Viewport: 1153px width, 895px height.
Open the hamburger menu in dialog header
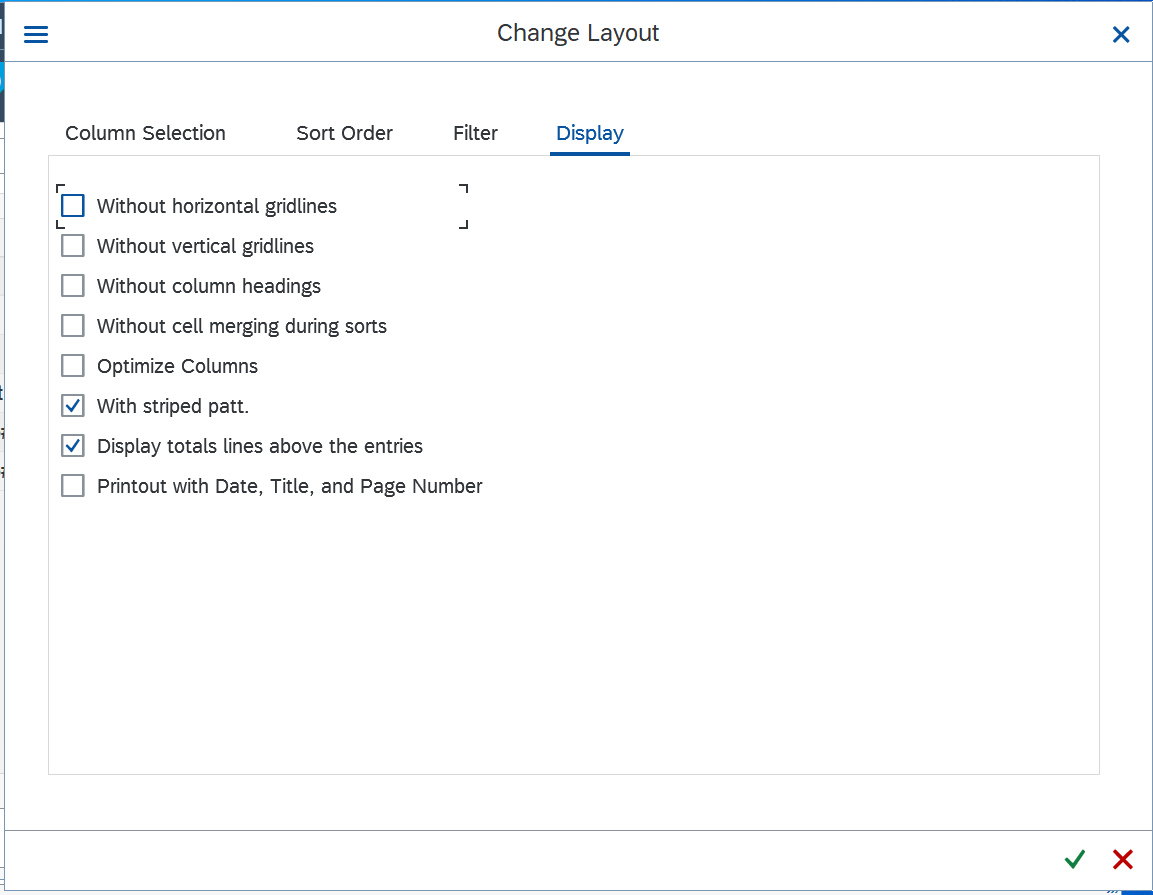point(36,35)
